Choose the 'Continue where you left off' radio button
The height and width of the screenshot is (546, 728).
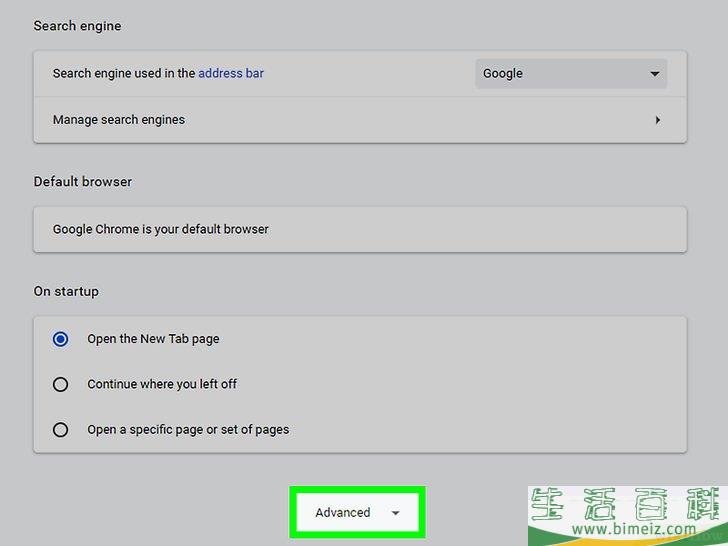[61, 384]
